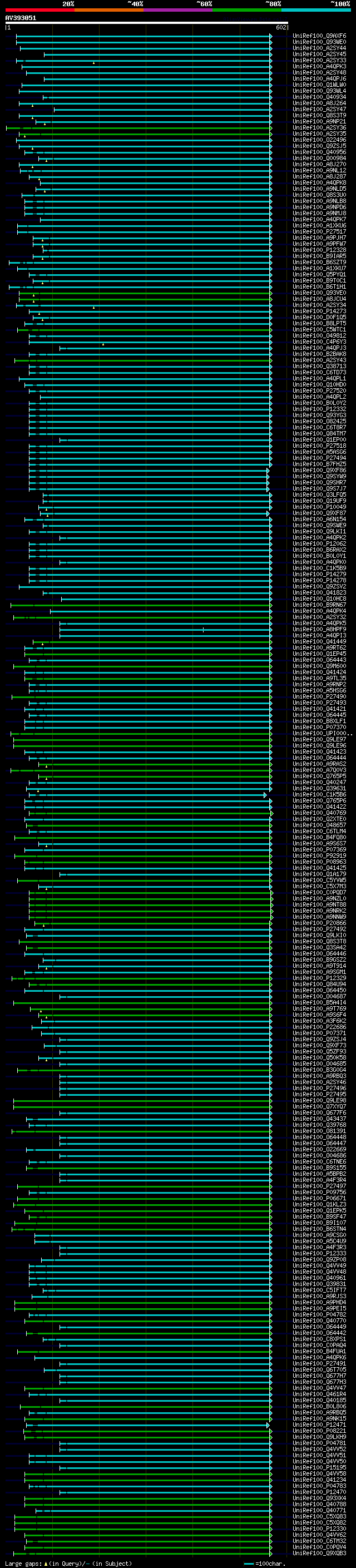
Task: Select hit label UniRef100_P92919
Action: click(x=319, y=855)
